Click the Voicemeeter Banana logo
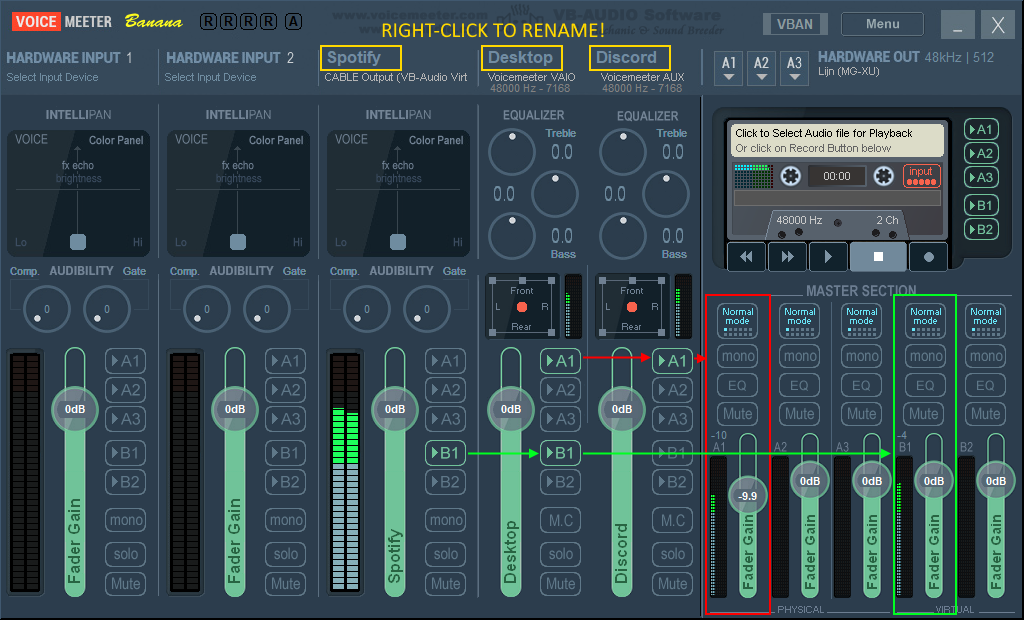The width and height of the screenshot is (1024, 620). coord(97,22)
